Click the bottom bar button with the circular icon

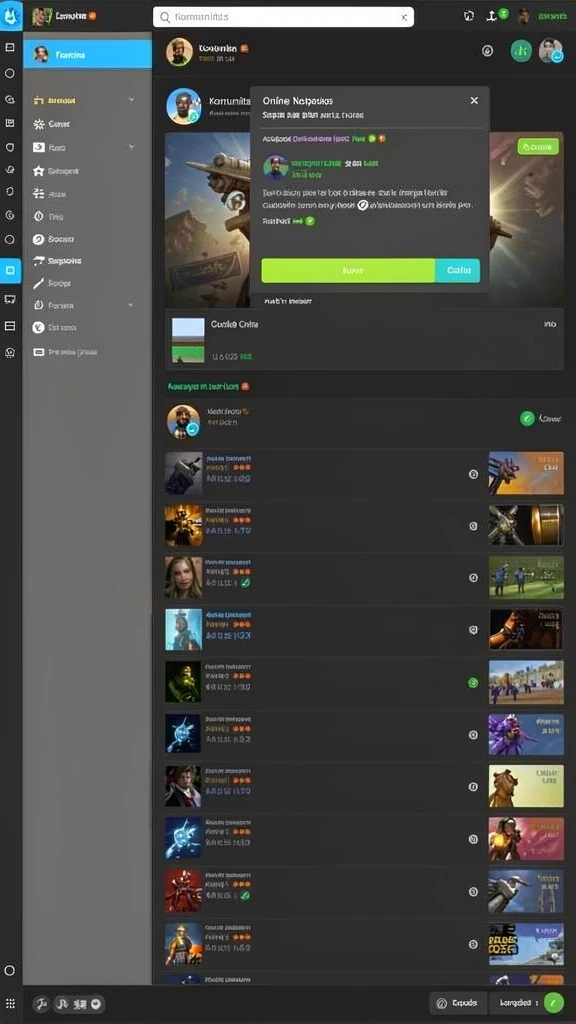(x=458, y=1002)
